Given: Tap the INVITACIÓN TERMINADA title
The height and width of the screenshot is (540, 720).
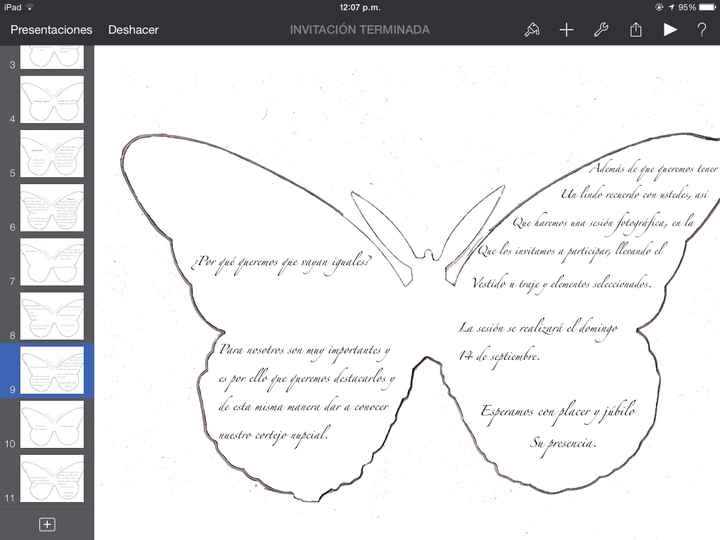Looking at the screenshot, I should pos(359,30).
